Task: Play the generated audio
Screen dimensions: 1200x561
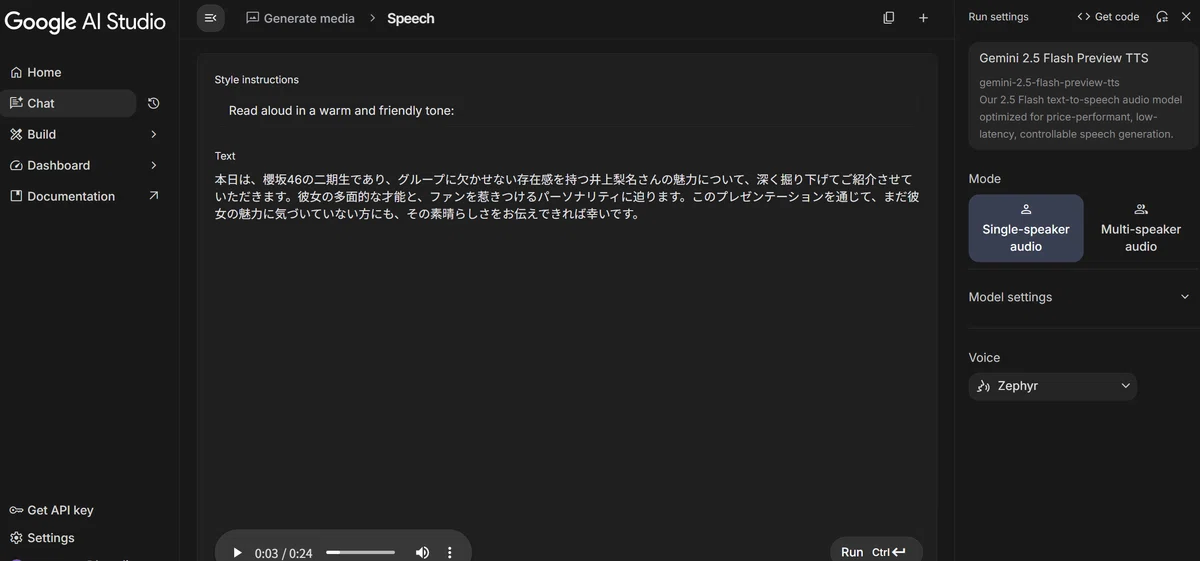Action: [237, 553]
